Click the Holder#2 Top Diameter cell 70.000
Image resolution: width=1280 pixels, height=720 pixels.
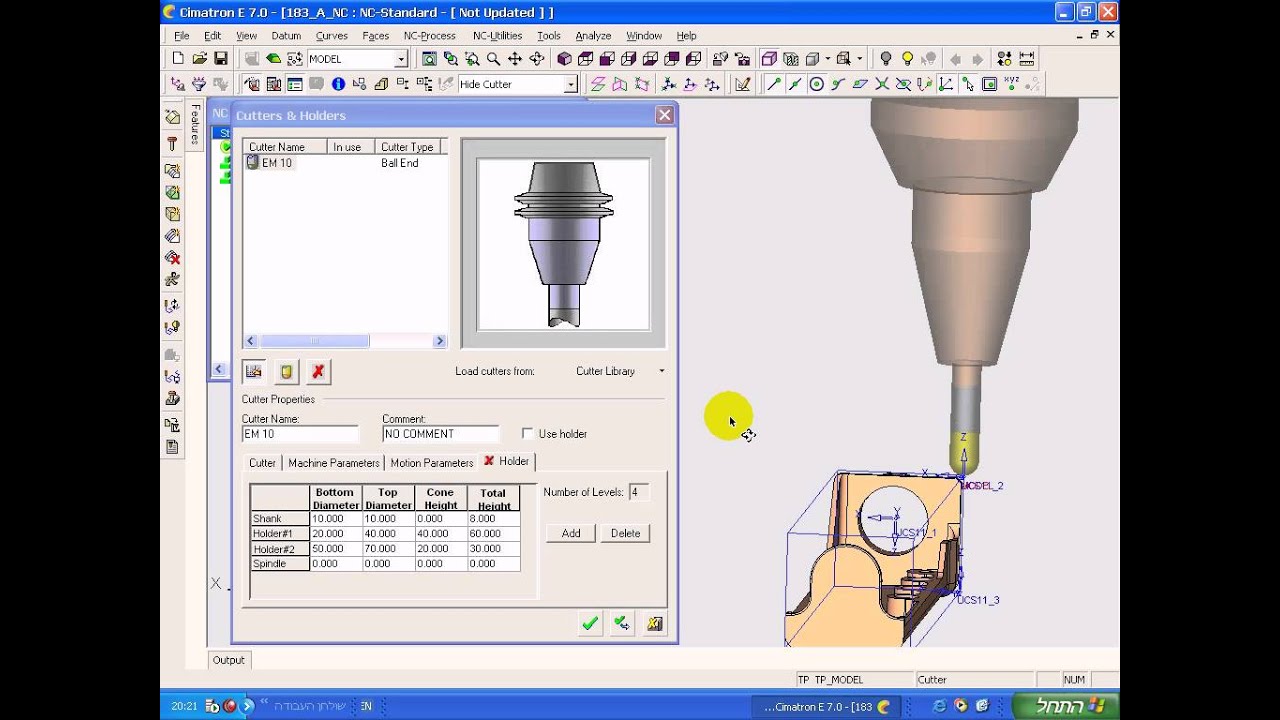[388, 549]
